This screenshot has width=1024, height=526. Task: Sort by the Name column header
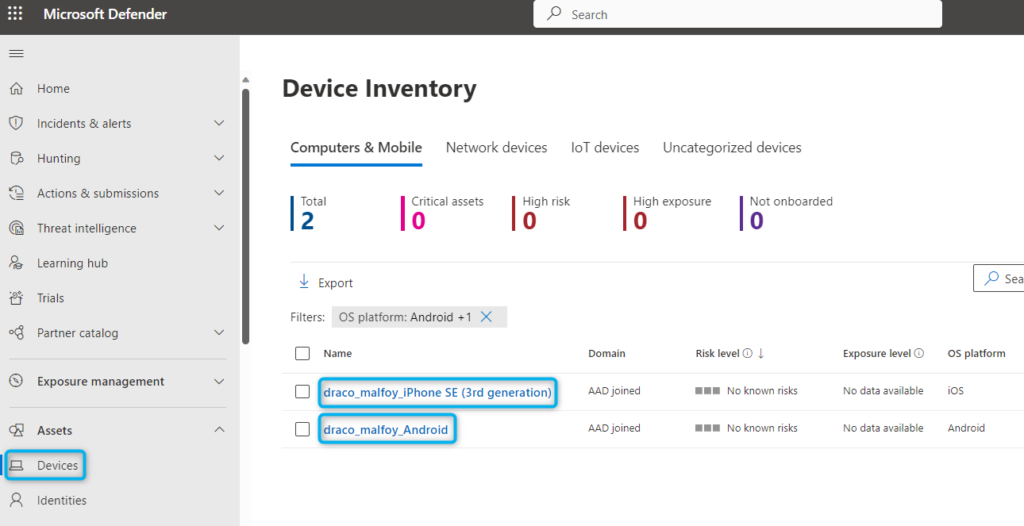point(338,353)
